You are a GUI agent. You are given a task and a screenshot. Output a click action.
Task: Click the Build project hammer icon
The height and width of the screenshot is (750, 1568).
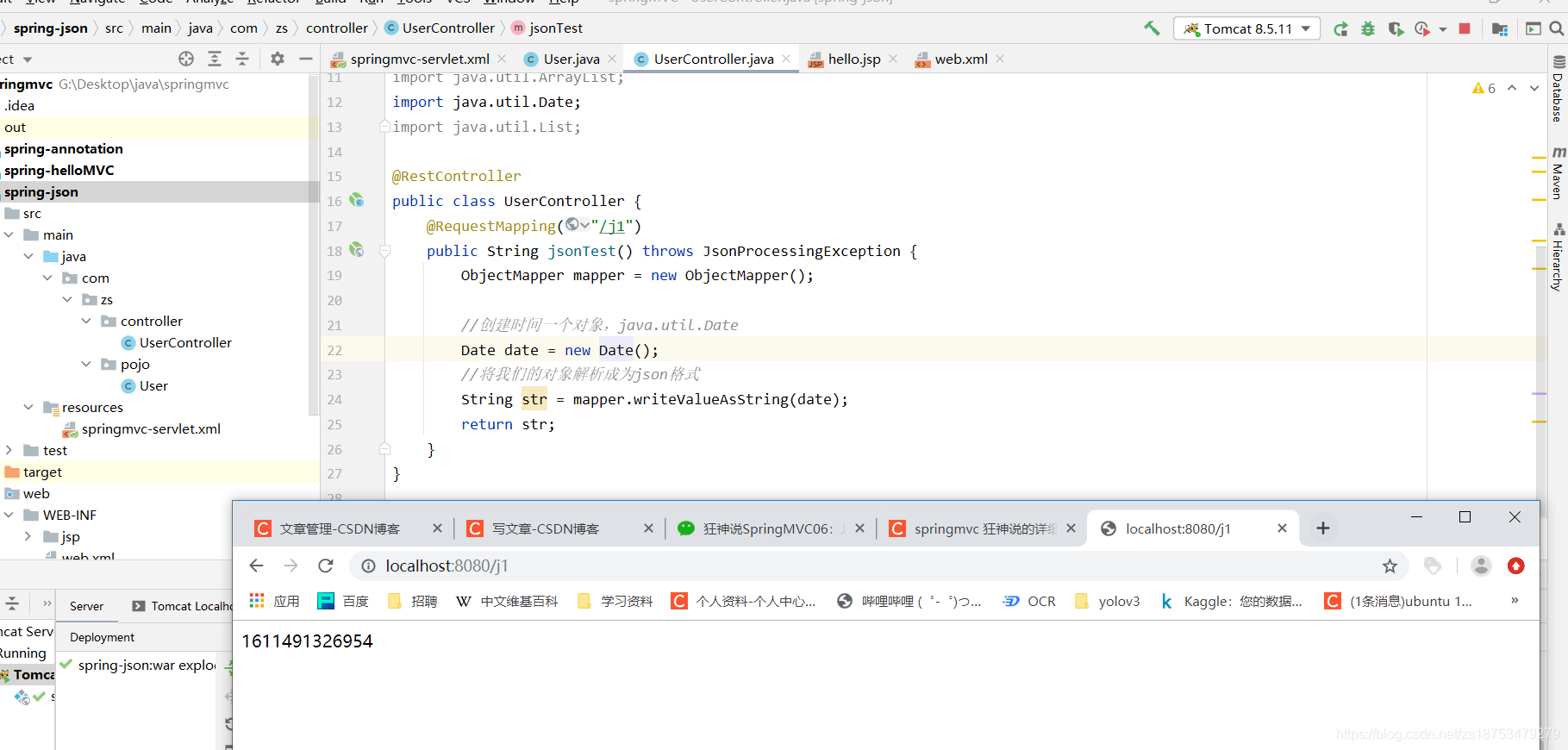[1152, 28]
